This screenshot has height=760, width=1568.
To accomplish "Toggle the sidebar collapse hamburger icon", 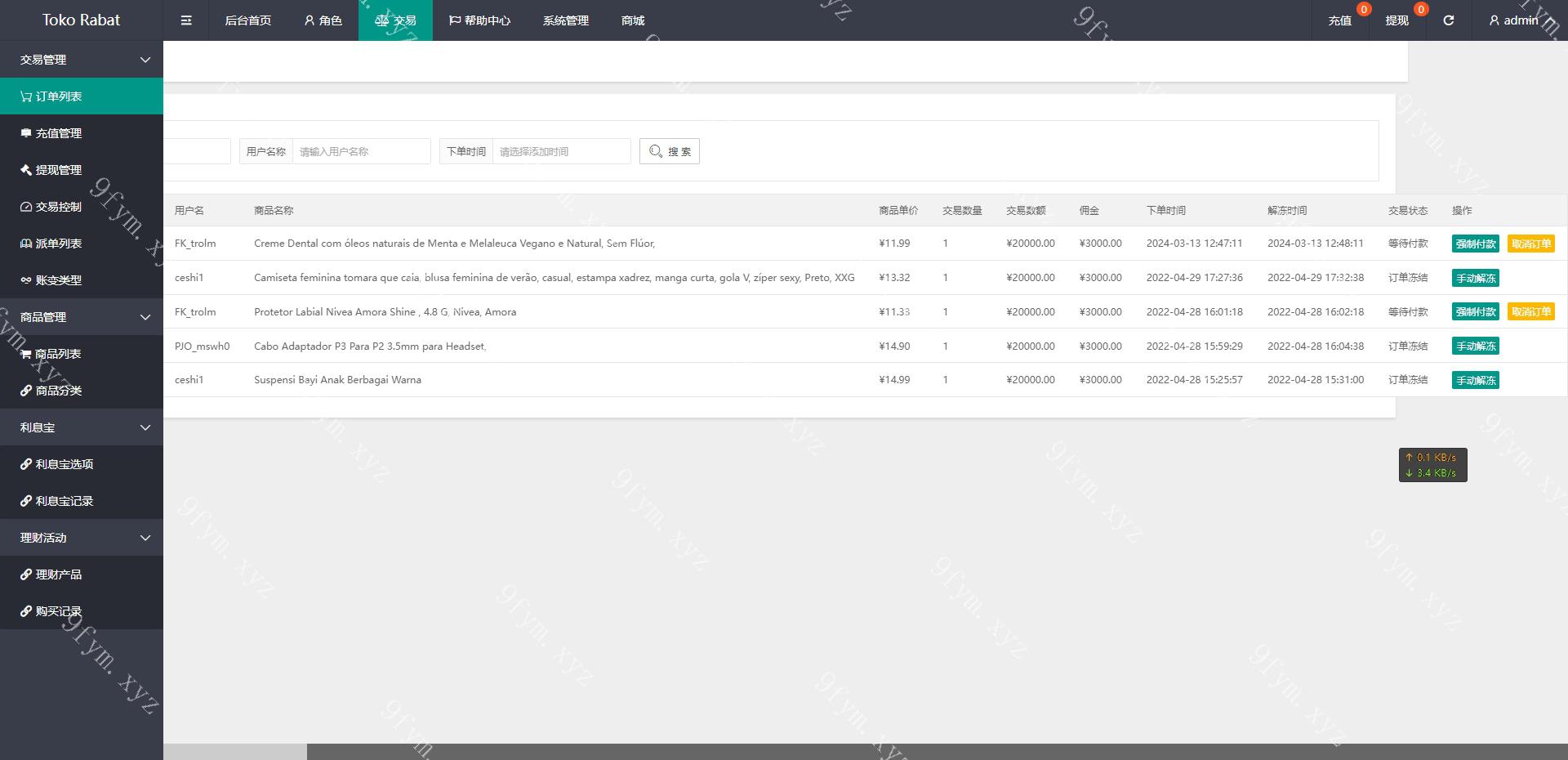I will [186, 20].
